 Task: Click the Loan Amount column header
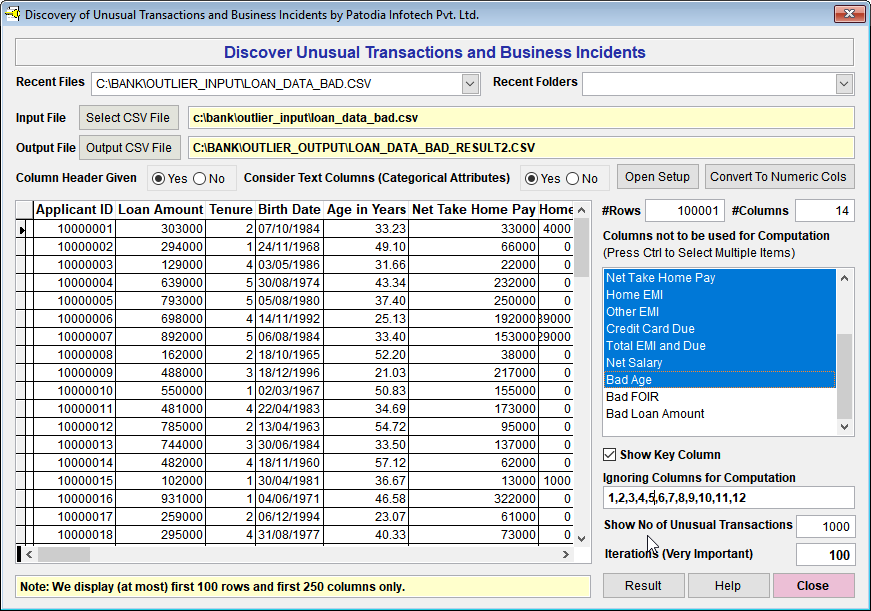coord(160,210)
